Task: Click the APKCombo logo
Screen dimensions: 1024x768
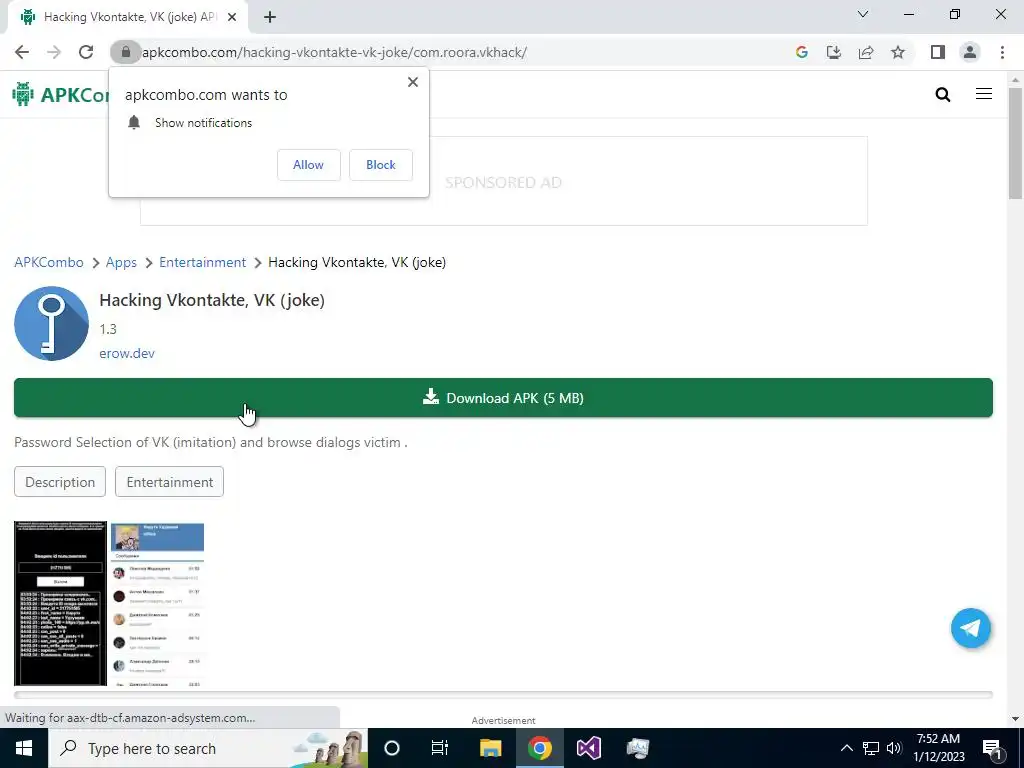Action: (60, 95)
